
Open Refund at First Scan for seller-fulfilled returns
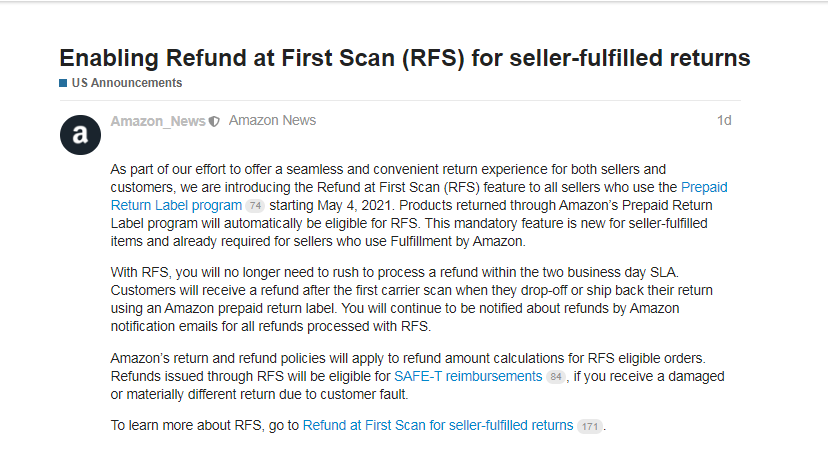[x=438, y=425]
